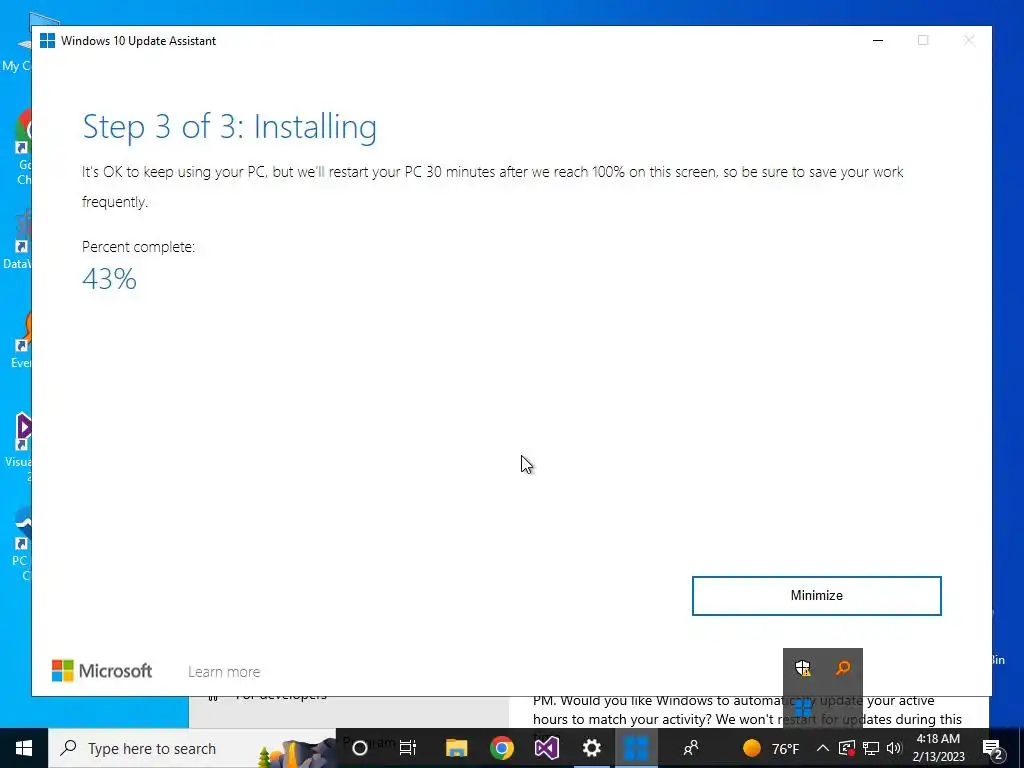The image size is (1024, 768).
Task: Collapse the hidden tray icons chevron
Action: (x=823, y=748)
